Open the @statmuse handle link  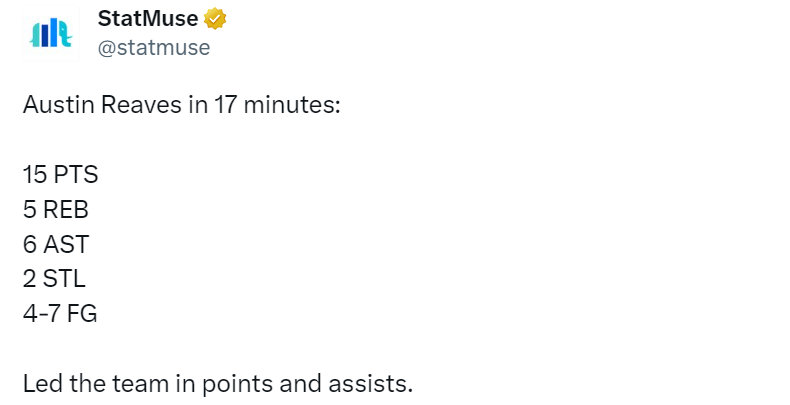(x=153, y=47)
